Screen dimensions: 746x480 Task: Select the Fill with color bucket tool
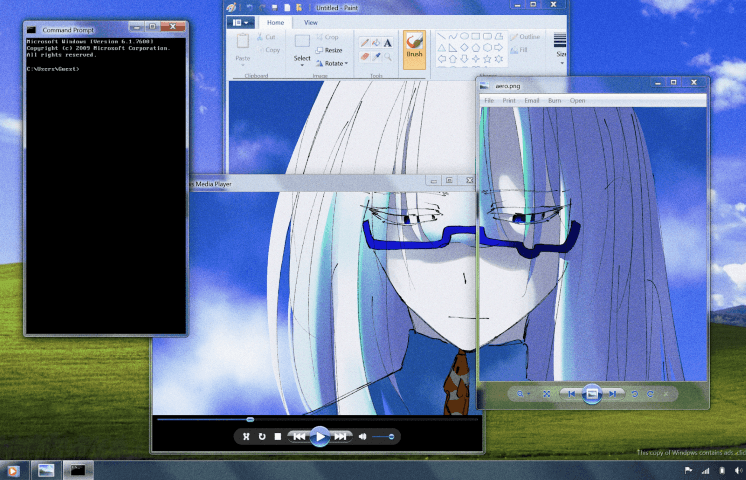tap(376, 43)
